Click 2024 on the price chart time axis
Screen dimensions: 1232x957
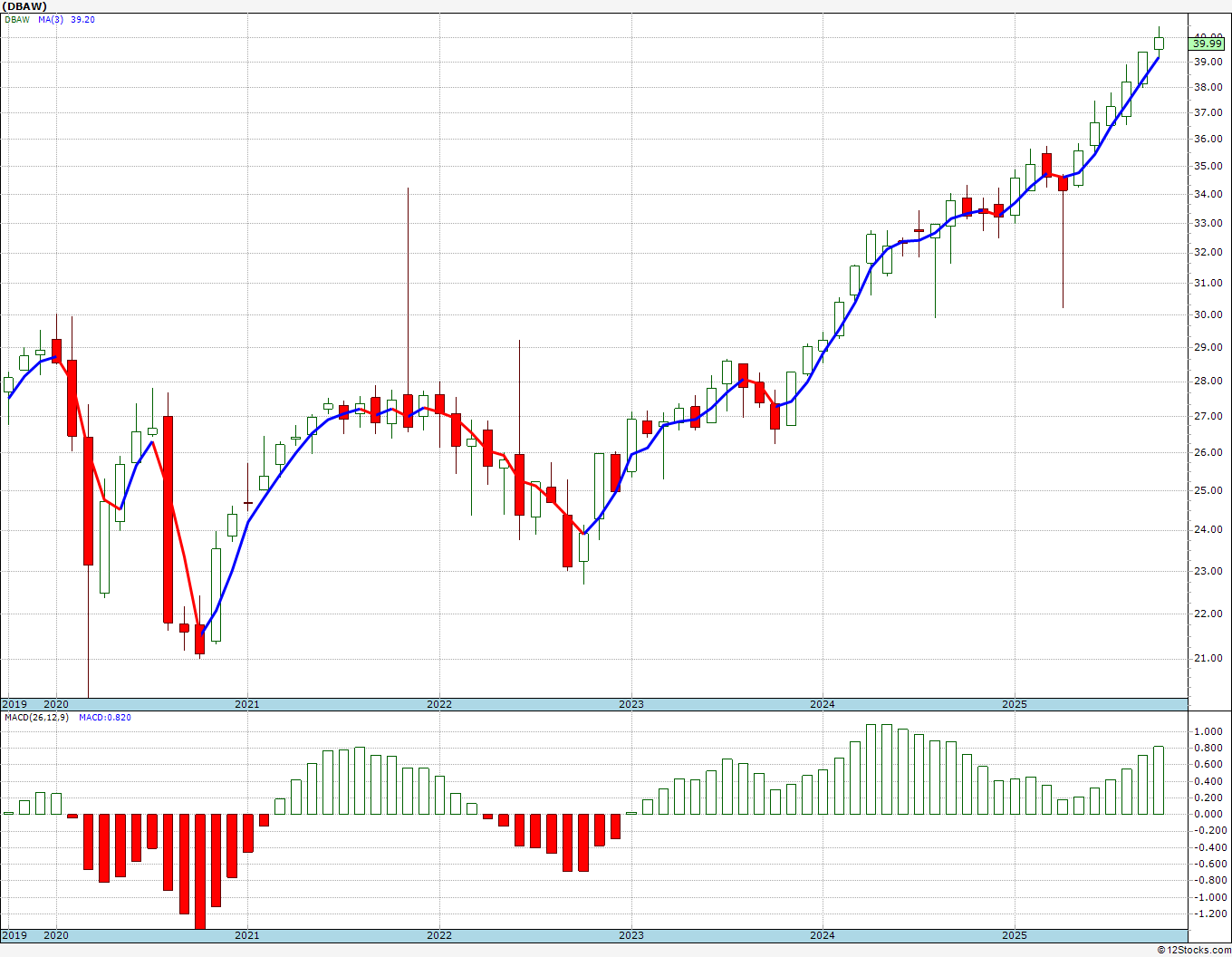point(823,704)
